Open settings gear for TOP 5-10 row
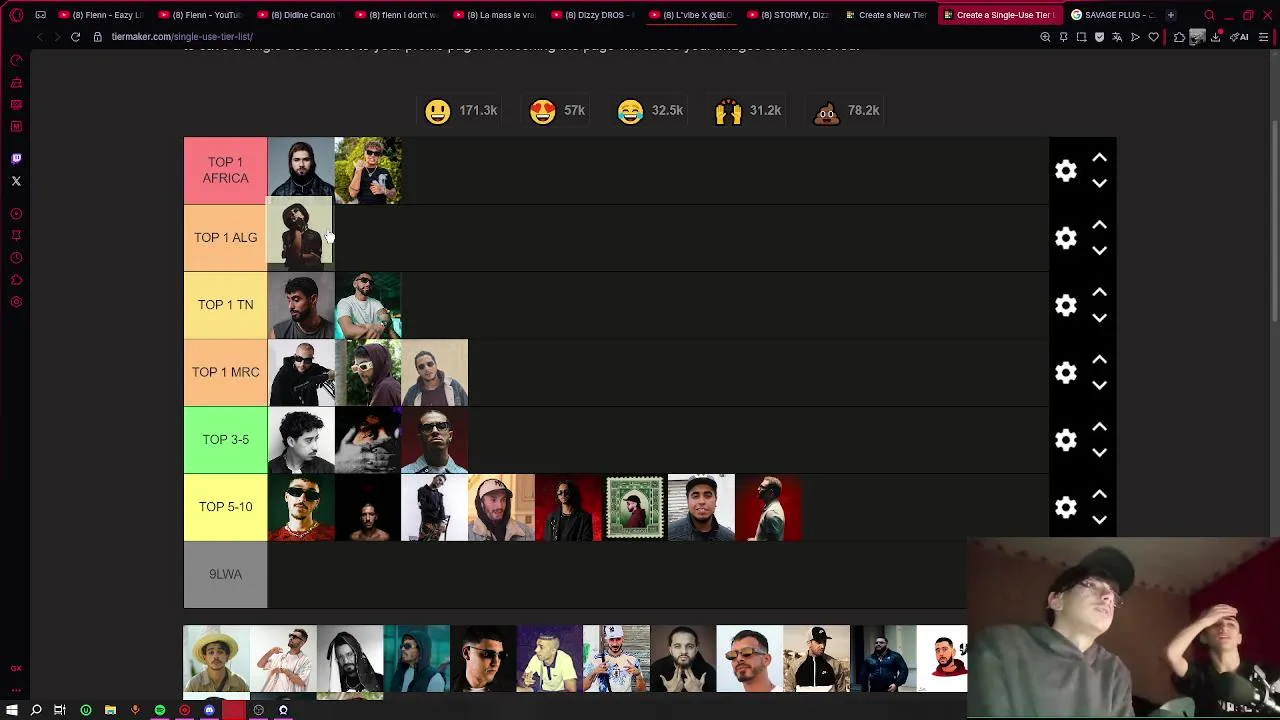 pos(1066,507)
